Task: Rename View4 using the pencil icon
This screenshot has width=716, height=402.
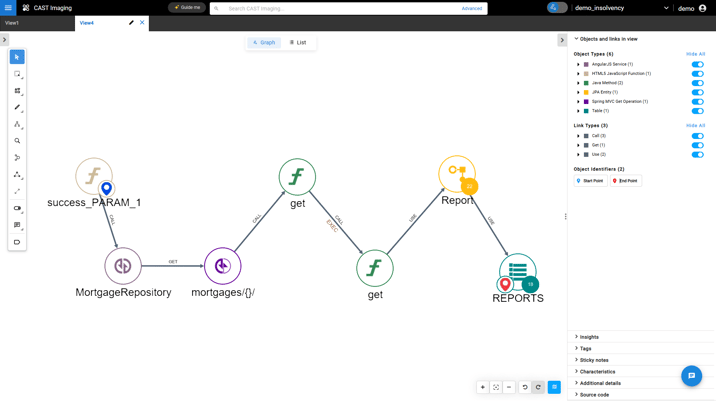Action: (131, 22)
